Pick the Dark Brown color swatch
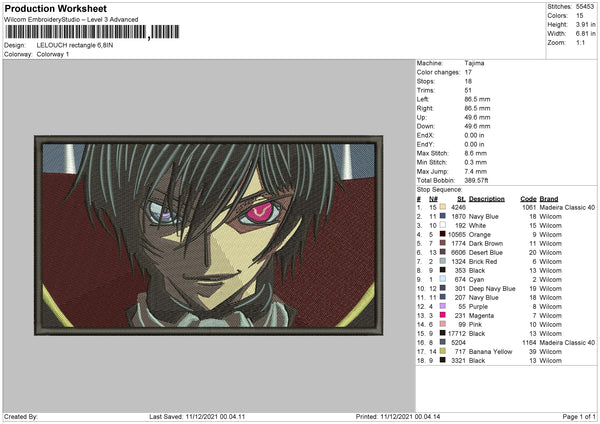 (443, 243)
